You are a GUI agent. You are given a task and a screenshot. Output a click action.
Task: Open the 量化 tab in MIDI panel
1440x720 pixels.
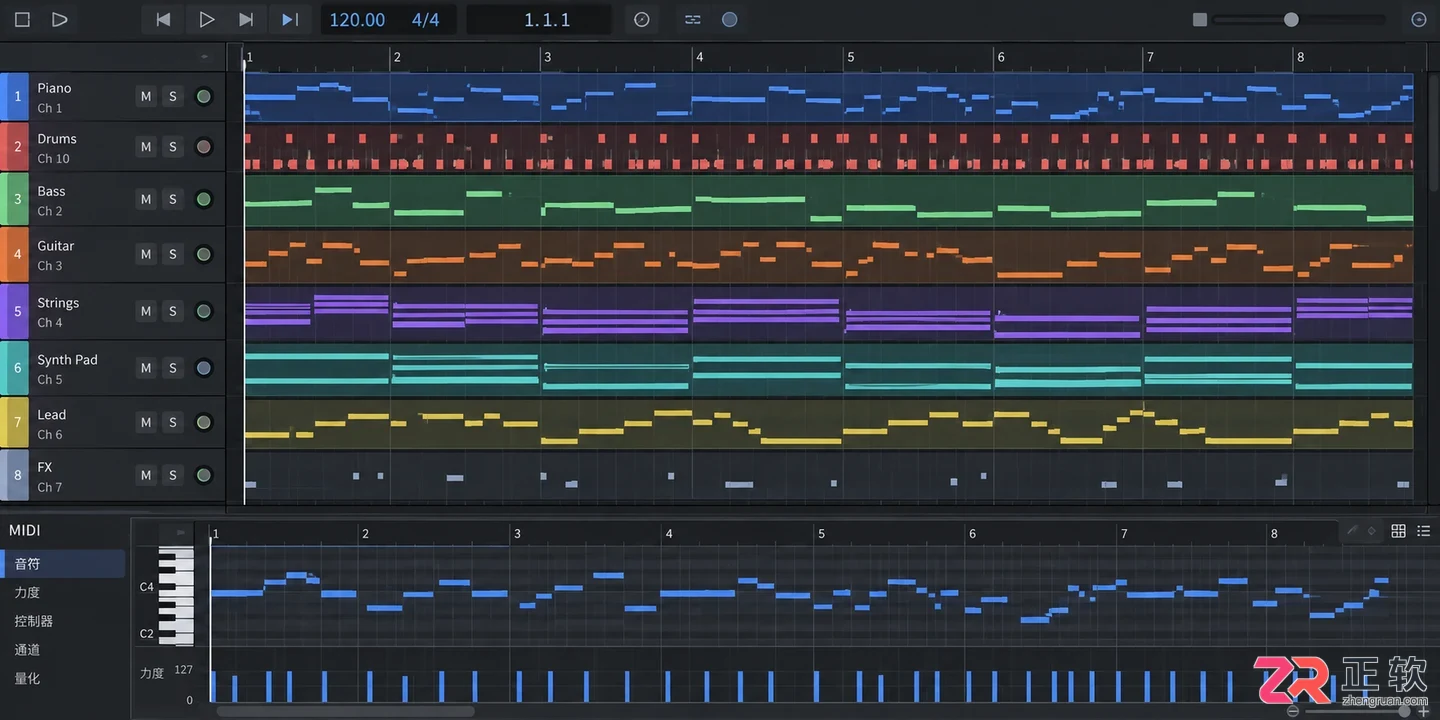(27, 678)
